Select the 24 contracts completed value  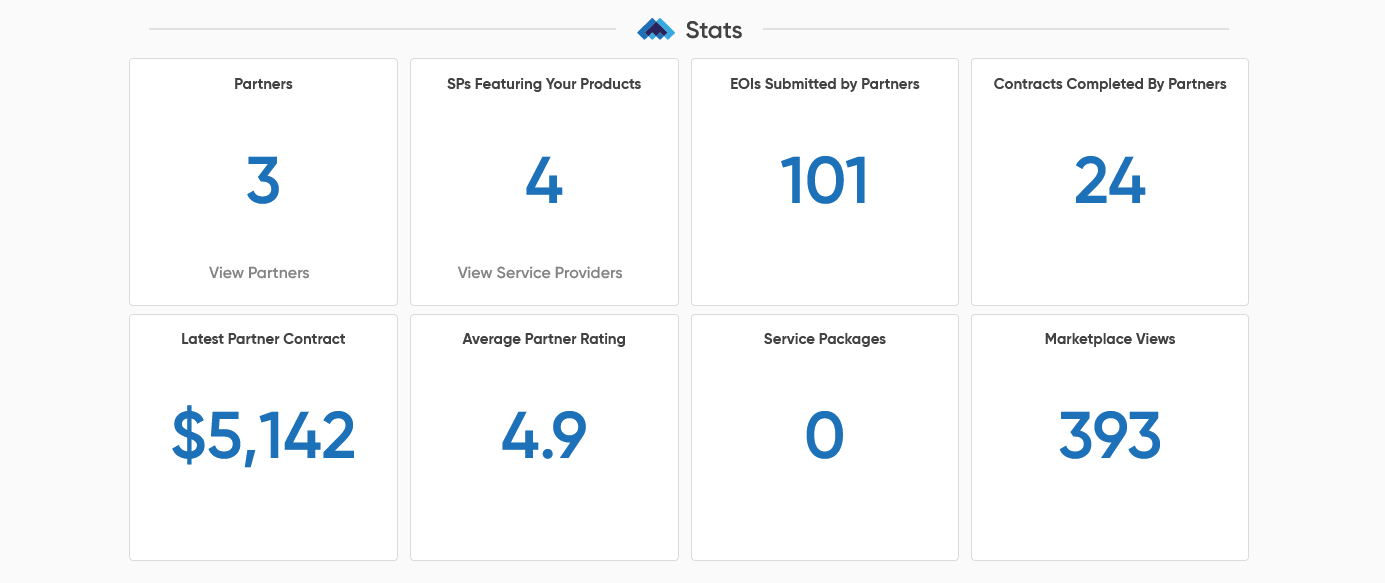point(1110,182)
